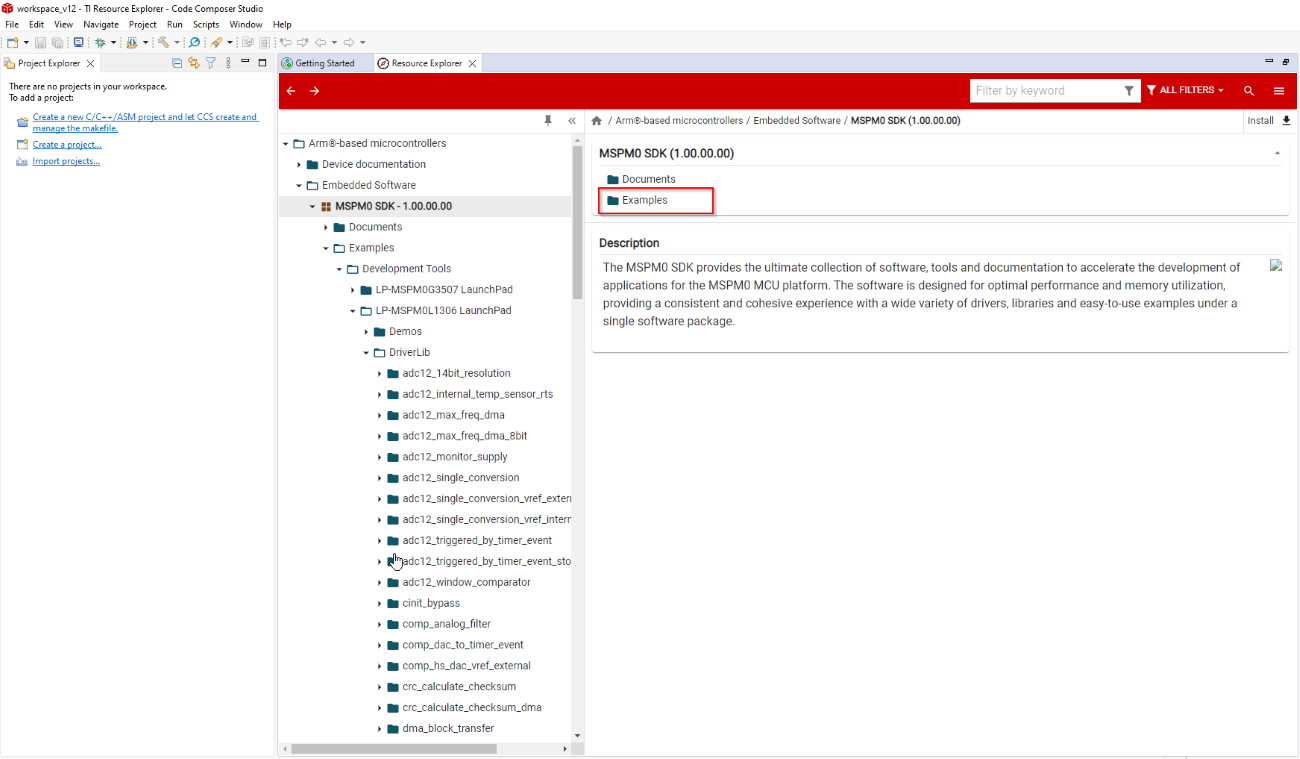Image resolution: width=1300 pixels, height=759 pixels.
Task: Open the hamburger menu in Resource Explorer
Action: [1279, 91]
